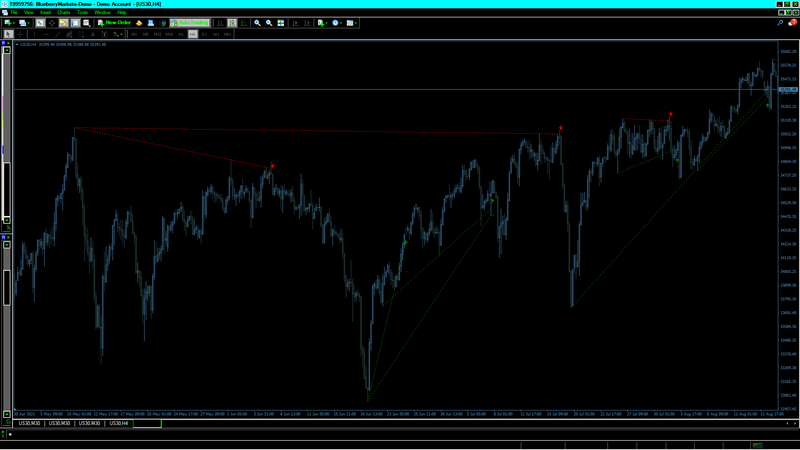The image size is (800, 450).
Task: Switch to the H1 timeframe button
Action: tap(181, 34)
